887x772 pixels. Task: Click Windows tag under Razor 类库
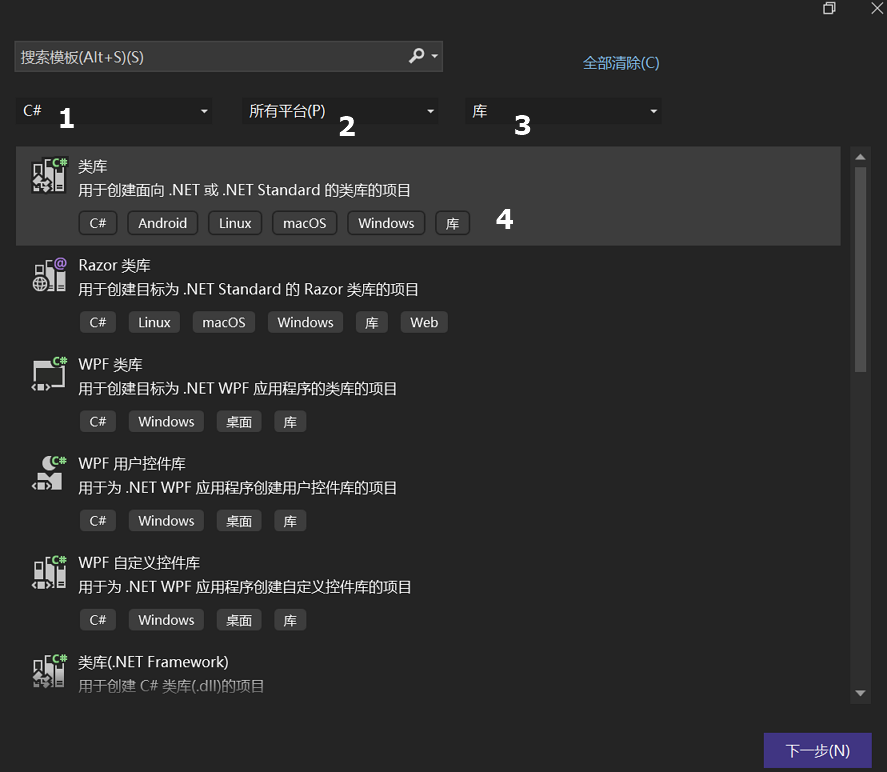coord(305,322)
